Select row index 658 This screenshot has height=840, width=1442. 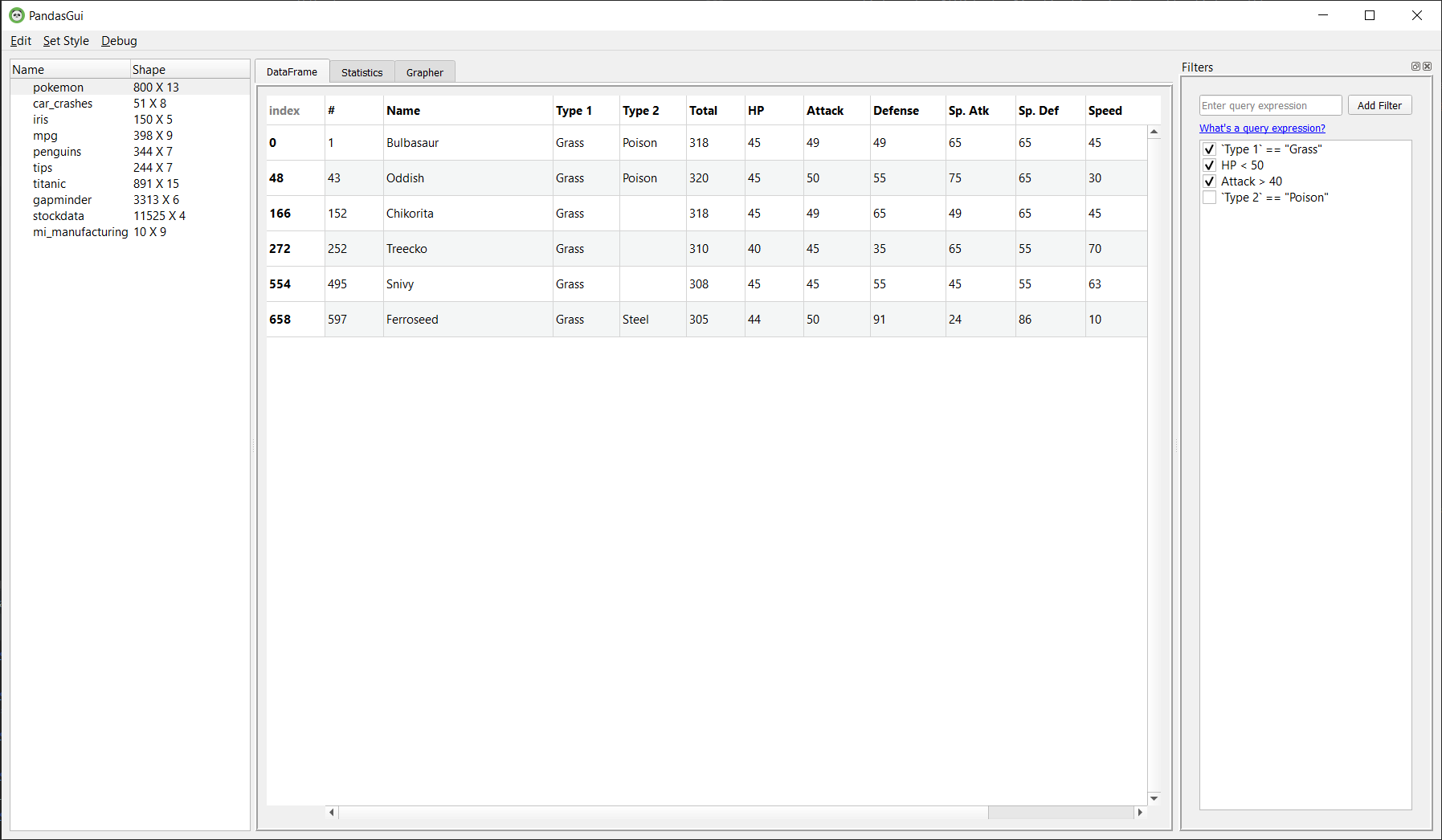click(295, 320)
